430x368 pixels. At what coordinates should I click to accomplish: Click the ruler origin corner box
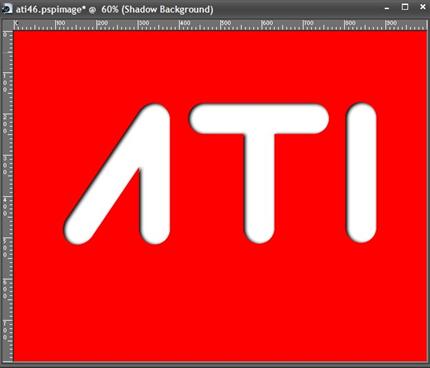coord(7,24)
